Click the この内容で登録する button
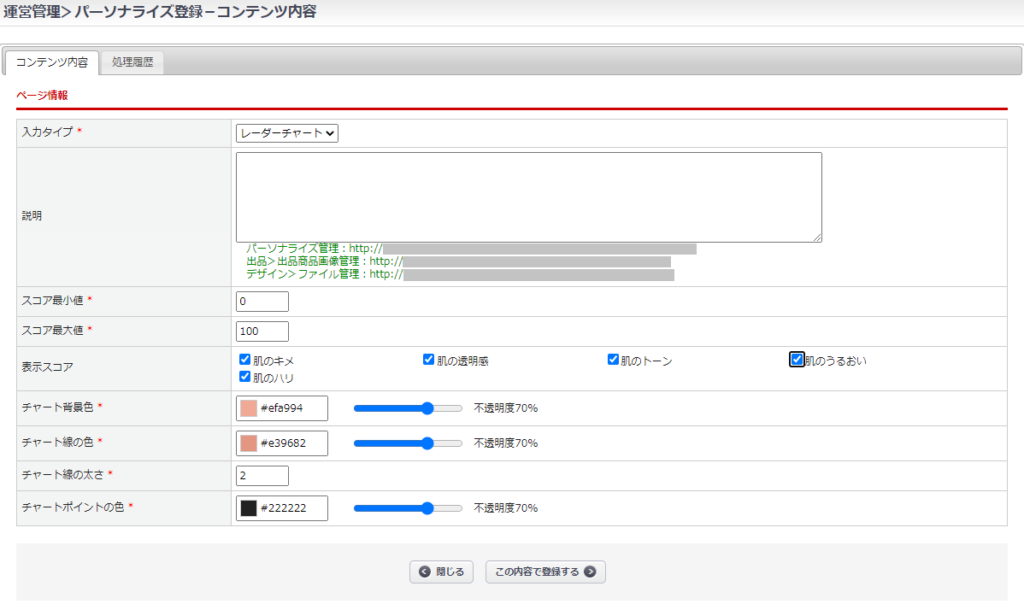This screenshot has height=604, width=1024. coord(545,572)
